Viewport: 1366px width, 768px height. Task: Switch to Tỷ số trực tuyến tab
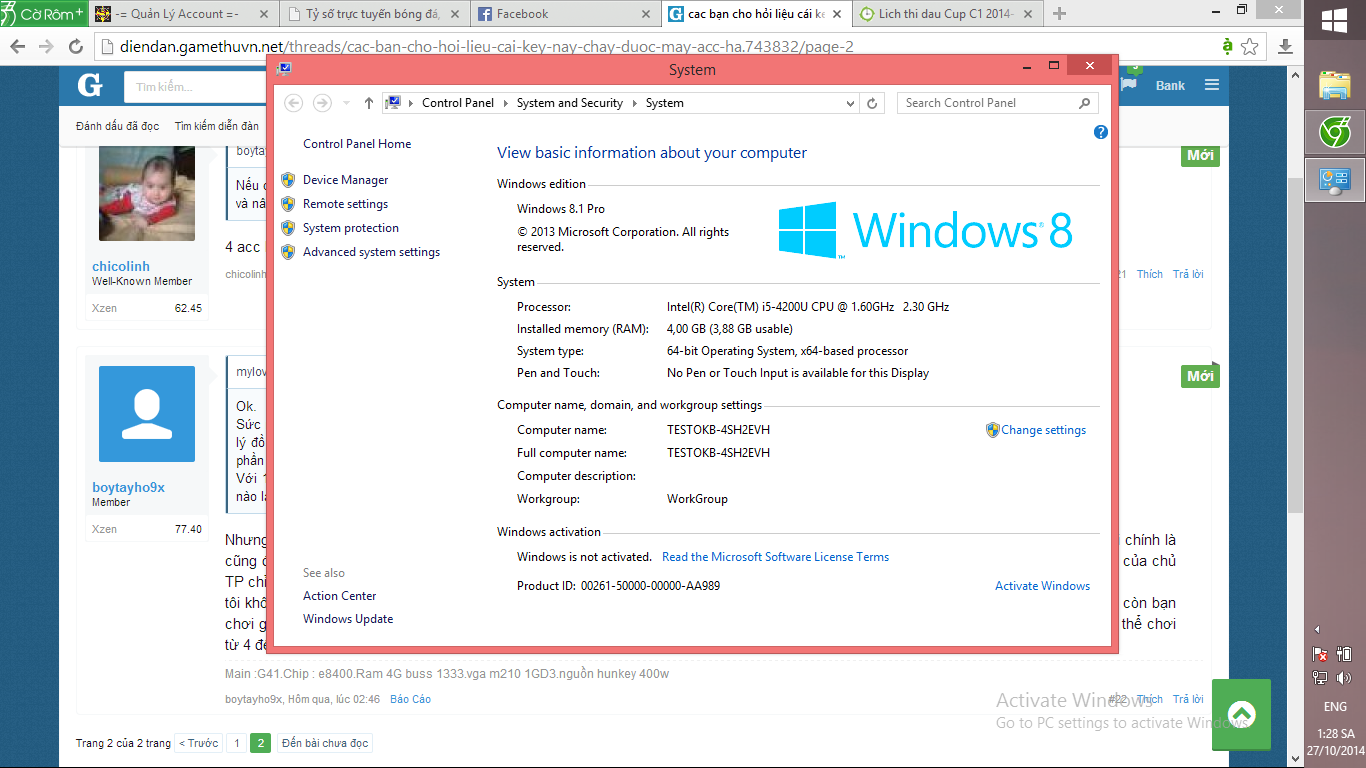tap(372, 14)
